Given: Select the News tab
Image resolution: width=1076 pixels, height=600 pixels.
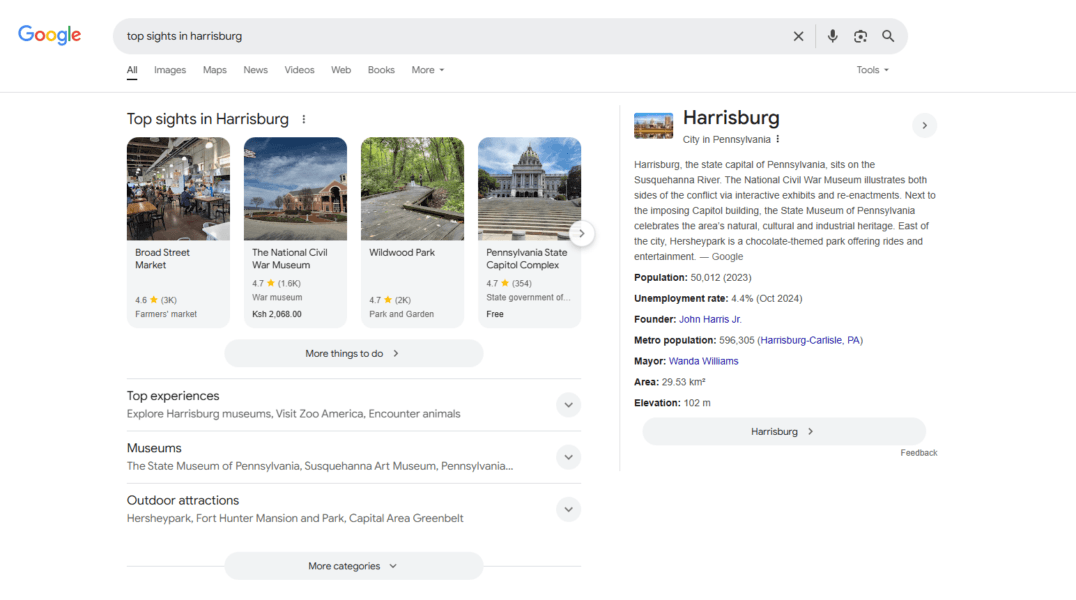Looking at the screenshot, I should point(255,70).
